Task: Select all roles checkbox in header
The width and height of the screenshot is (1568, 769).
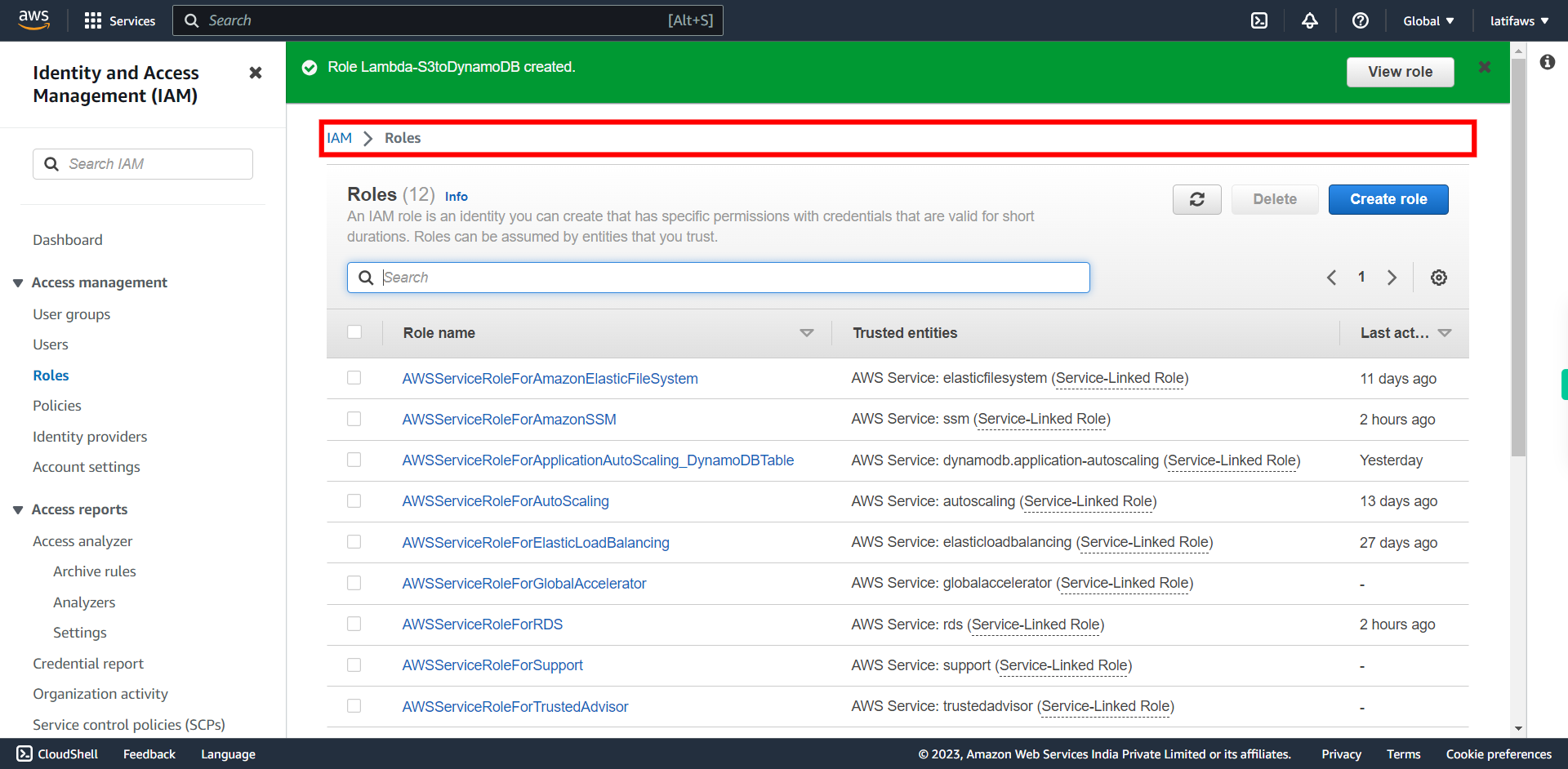Action: [x=354, y=332]
